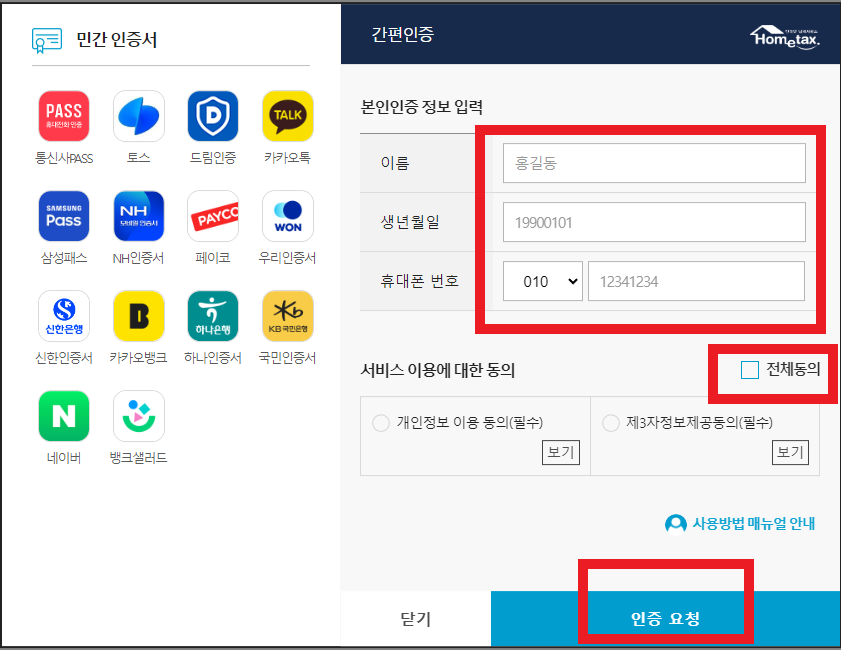Click the 사용방법 매뉴얼 안내 person icon

[676, 524]
